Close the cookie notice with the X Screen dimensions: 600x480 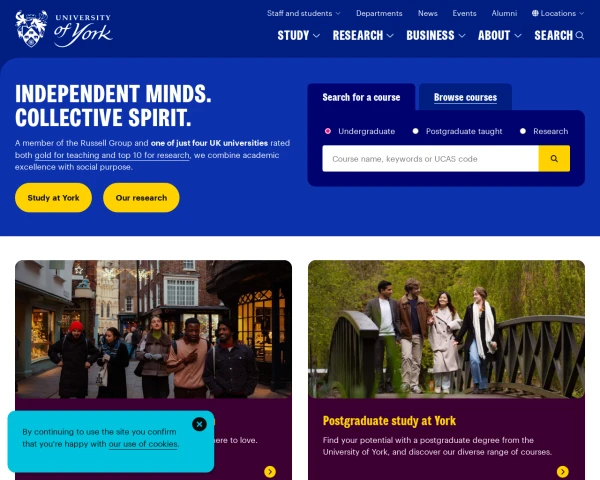[x=199, y=424]
